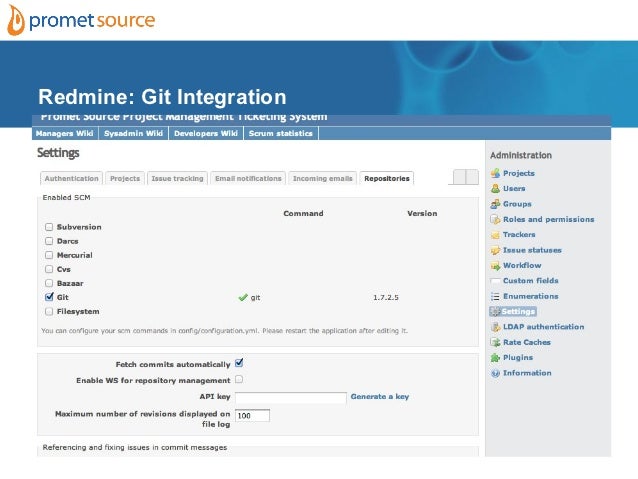The height and width of the screenshot is (479, 638).
Task: Click the Information icon in sidebar
Action: click(x=495, y=373)
